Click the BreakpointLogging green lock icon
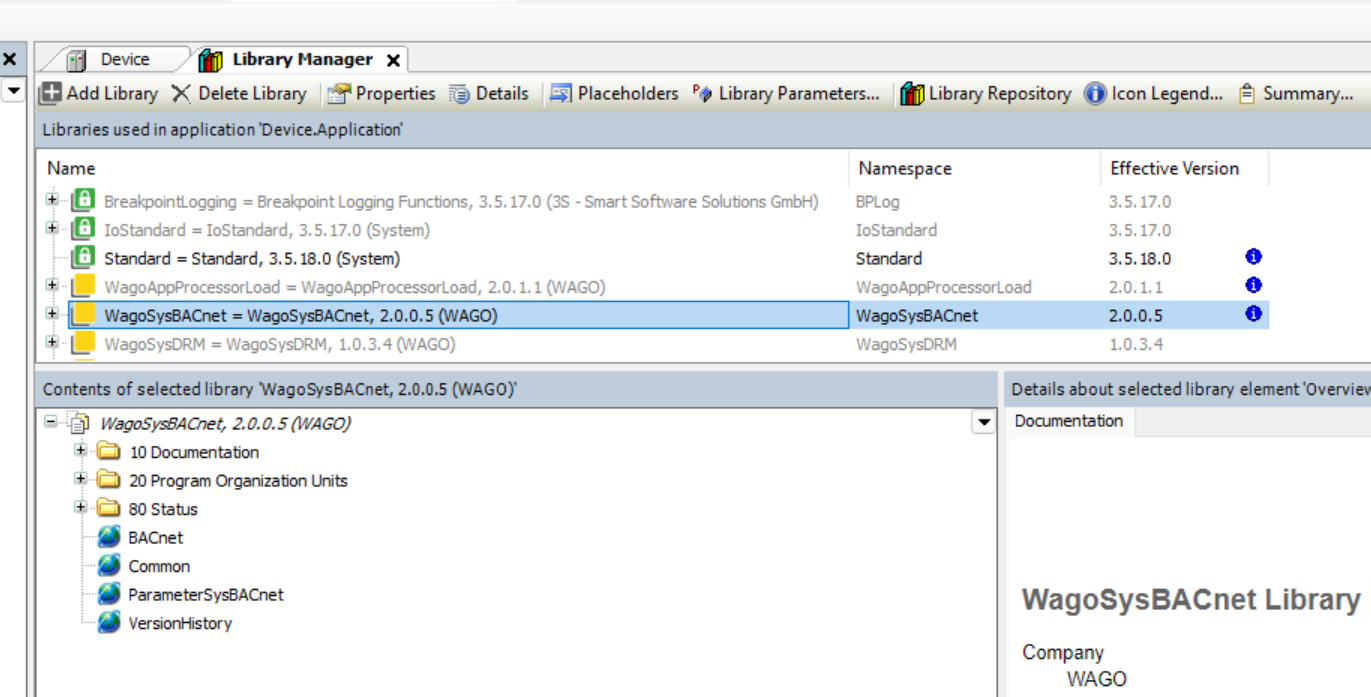1371x697 pixels. (83, 201)
